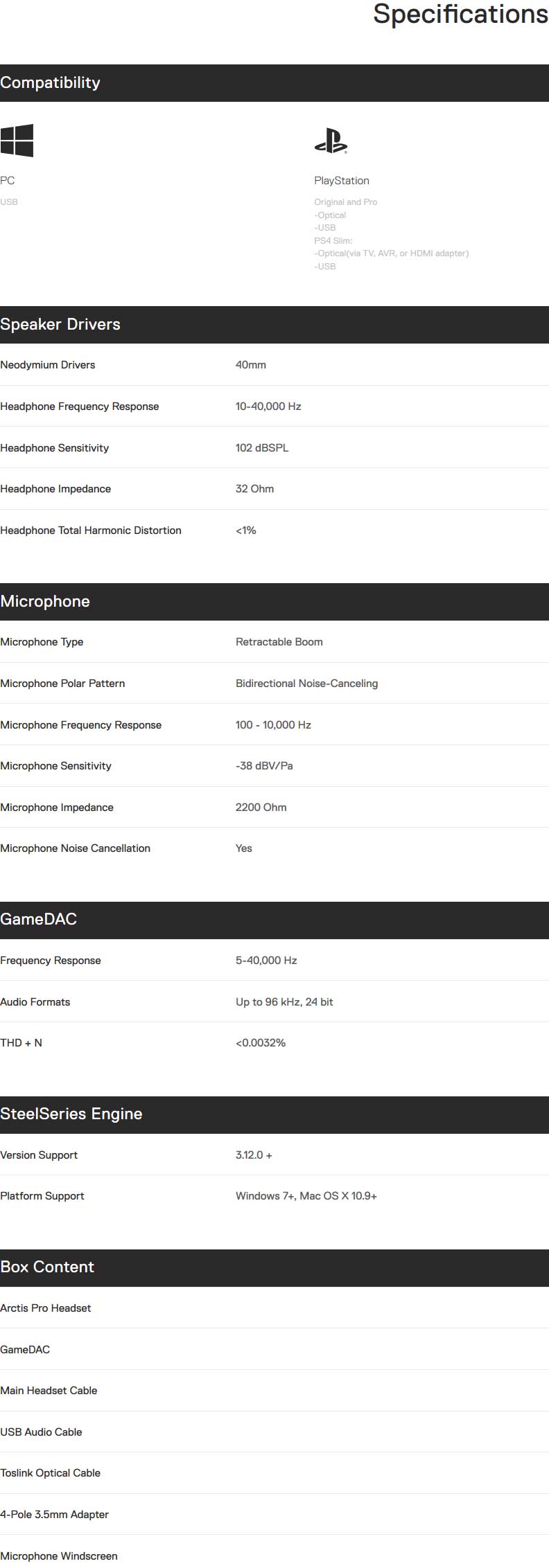This screenshot has width=549, height=1568.
Task: Click the SteelSeries Engine section header
Action: click(274, 1115)
